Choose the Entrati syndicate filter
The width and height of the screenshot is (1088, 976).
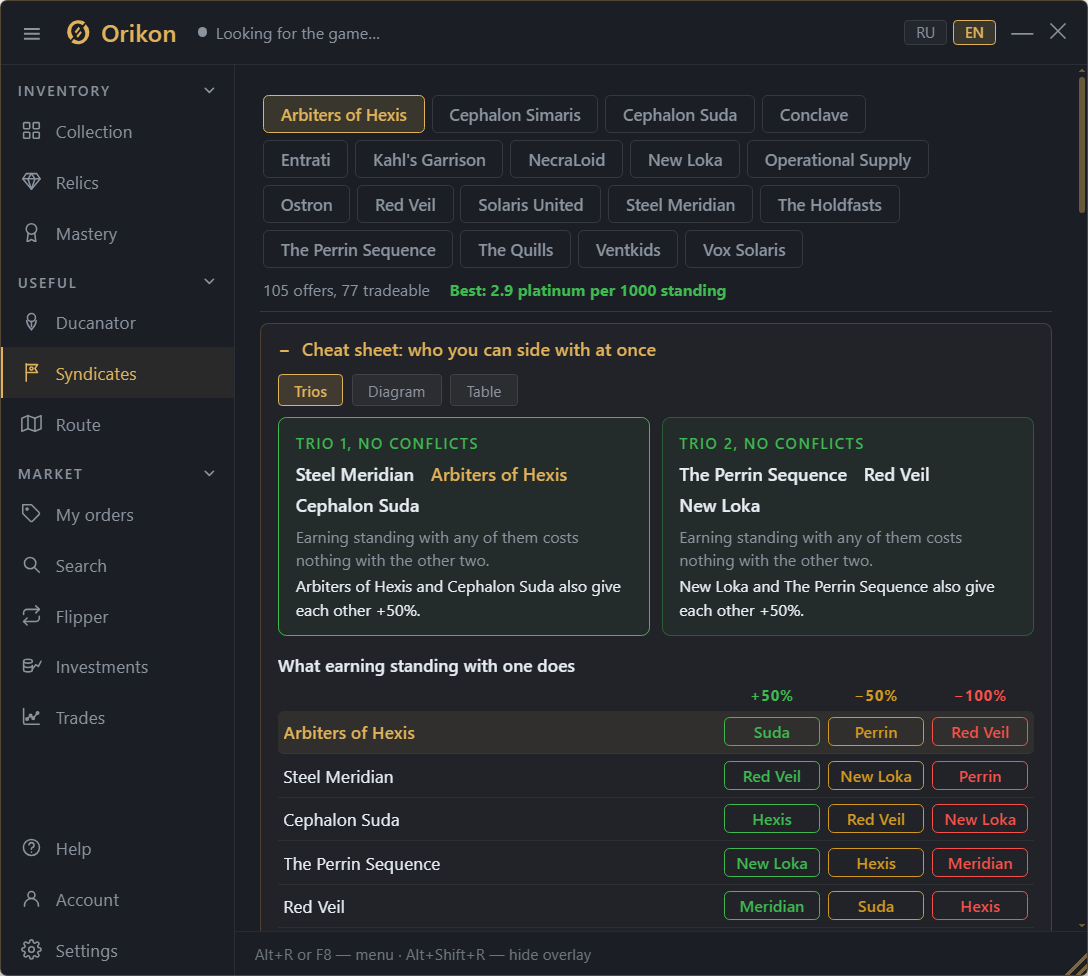tap(305, 160)
